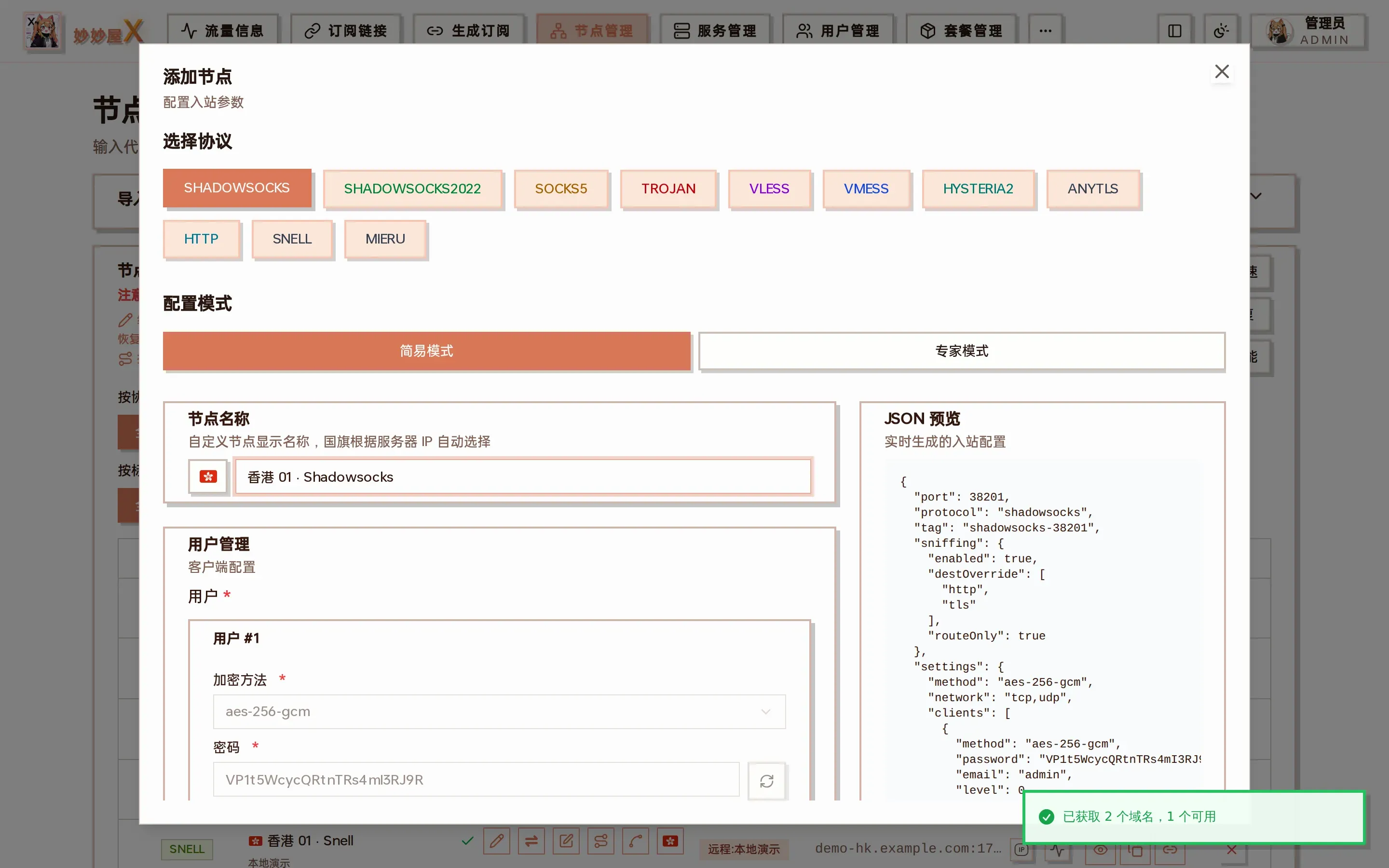Click the green success check in the toast
Screen dimensions: 1389x868
1047,816
